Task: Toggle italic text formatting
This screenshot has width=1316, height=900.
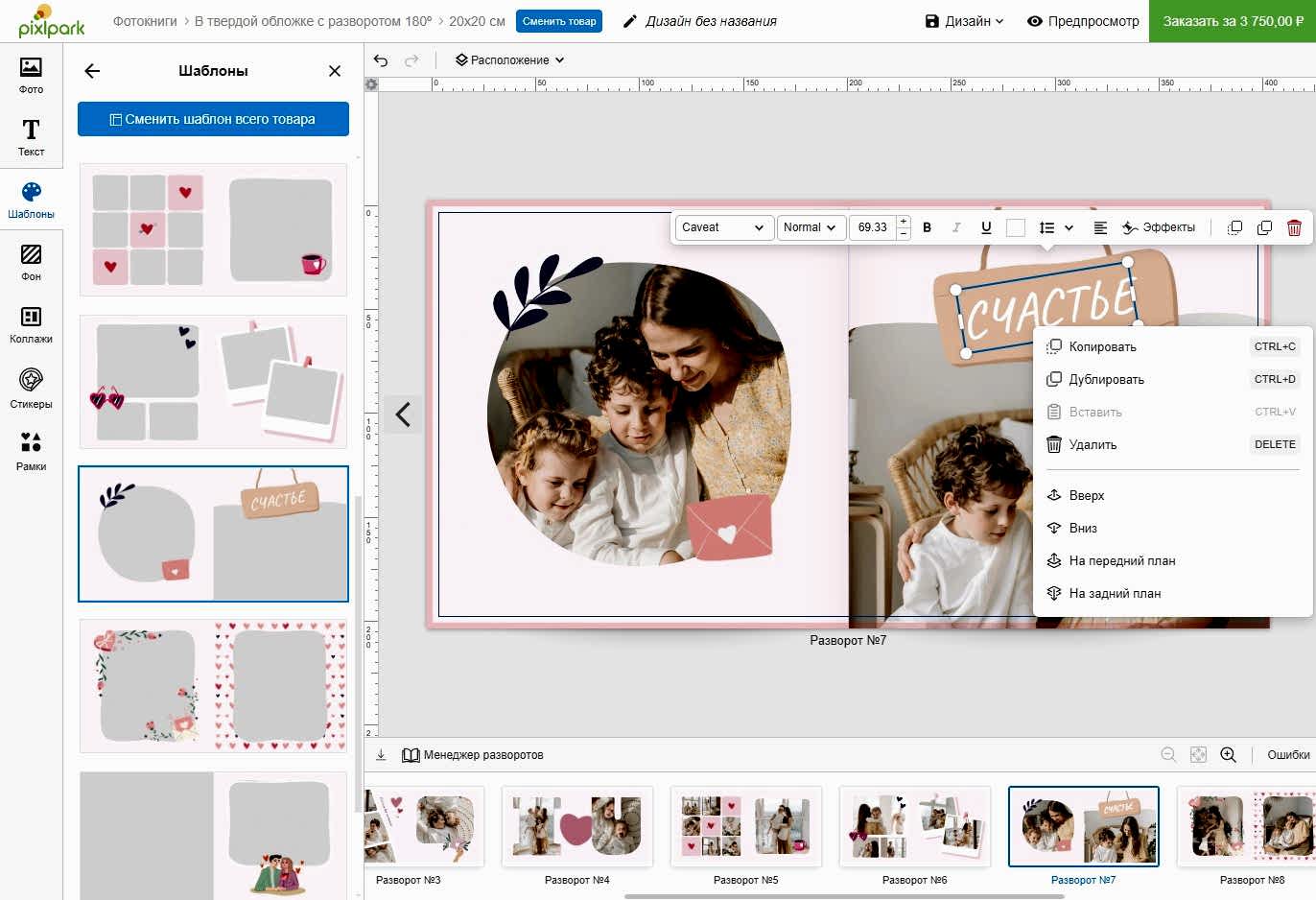Action: pyautogui.click(x=956, y=227)
